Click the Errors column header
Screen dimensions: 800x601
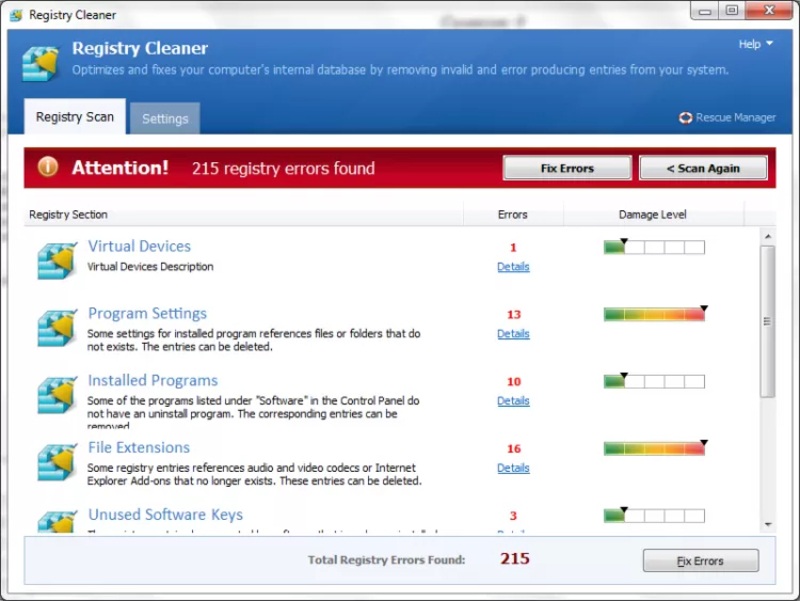click(x=512, y=214)
